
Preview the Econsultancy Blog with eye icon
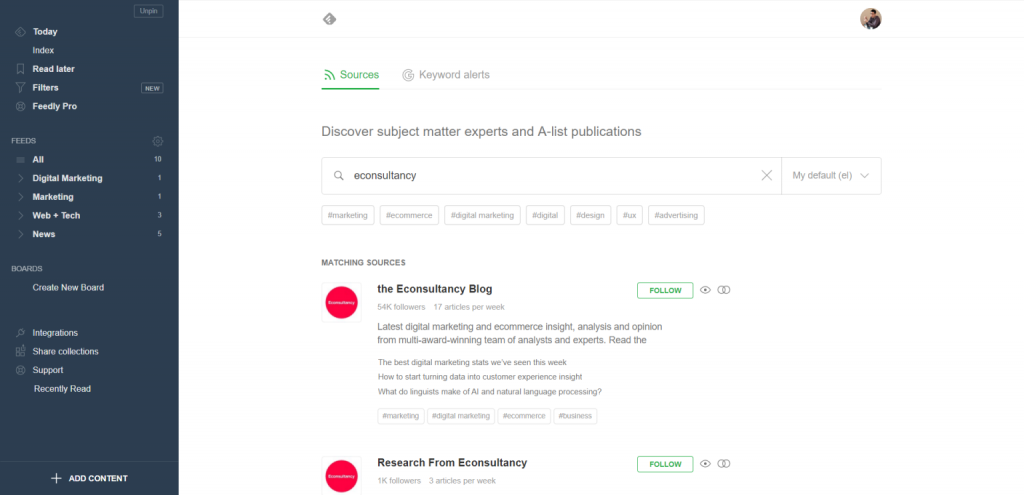[x=705, y=290]
